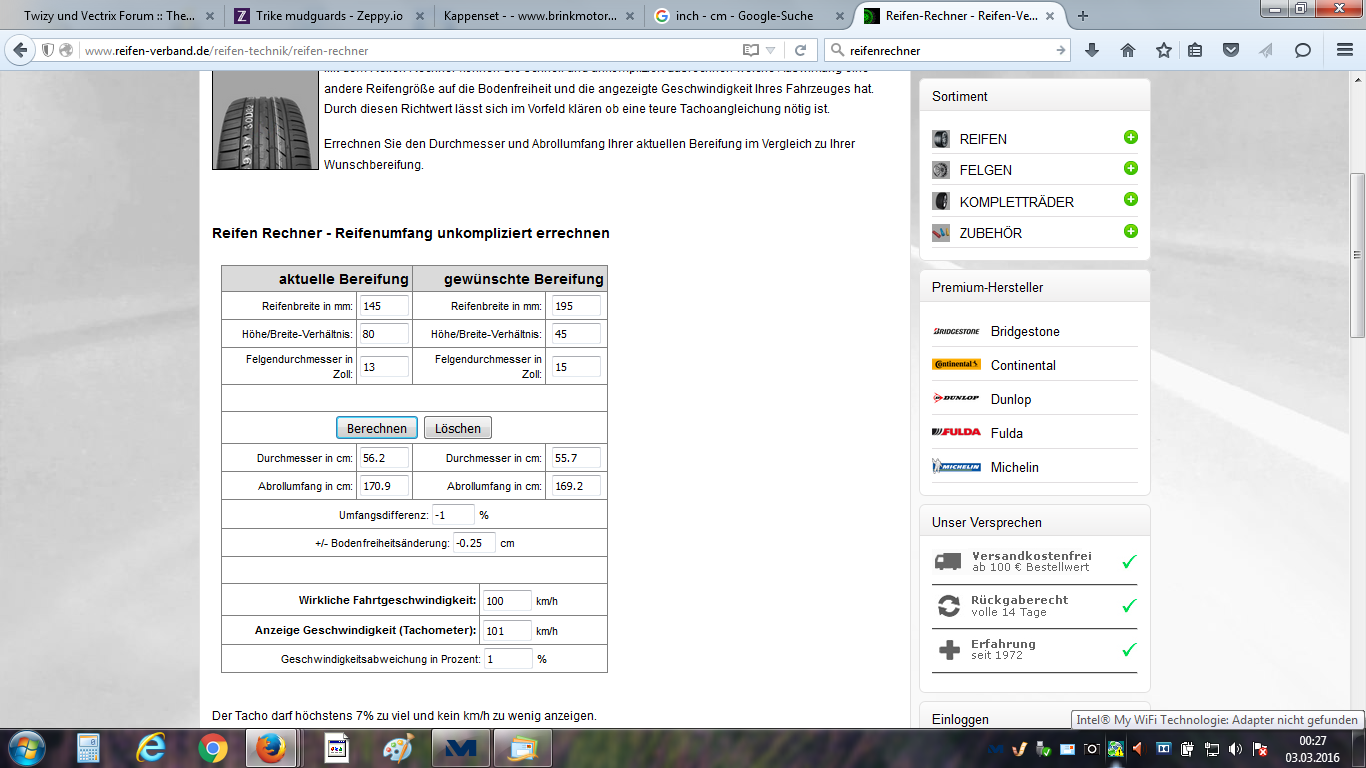Expand REIFEN category with green plus
The width and height of the screenshot is (1366, 768).
pos(1131,138)
